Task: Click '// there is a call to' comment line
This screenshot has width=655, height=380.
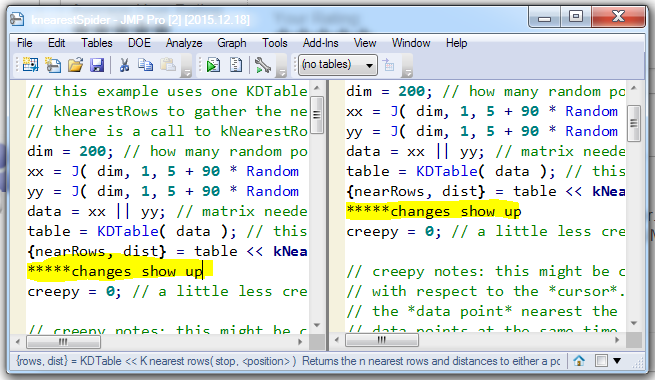Action: coord(167,131)
